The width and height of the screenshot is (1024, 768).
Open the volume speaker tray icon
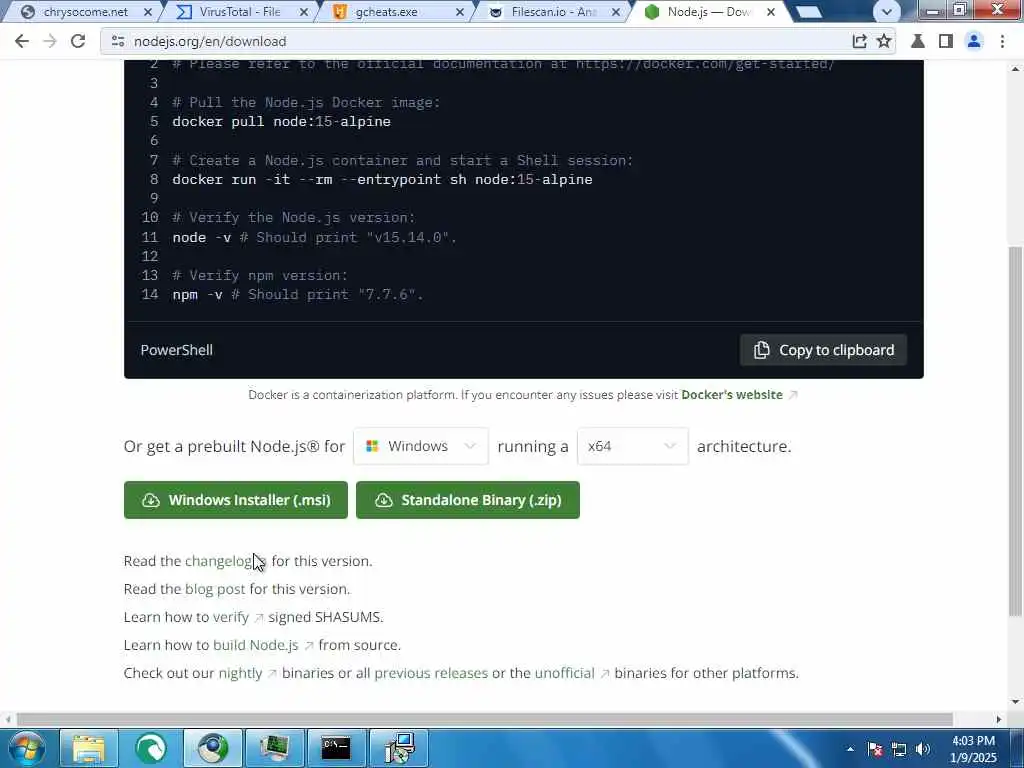pyautogui.click(x=923, y=749)
